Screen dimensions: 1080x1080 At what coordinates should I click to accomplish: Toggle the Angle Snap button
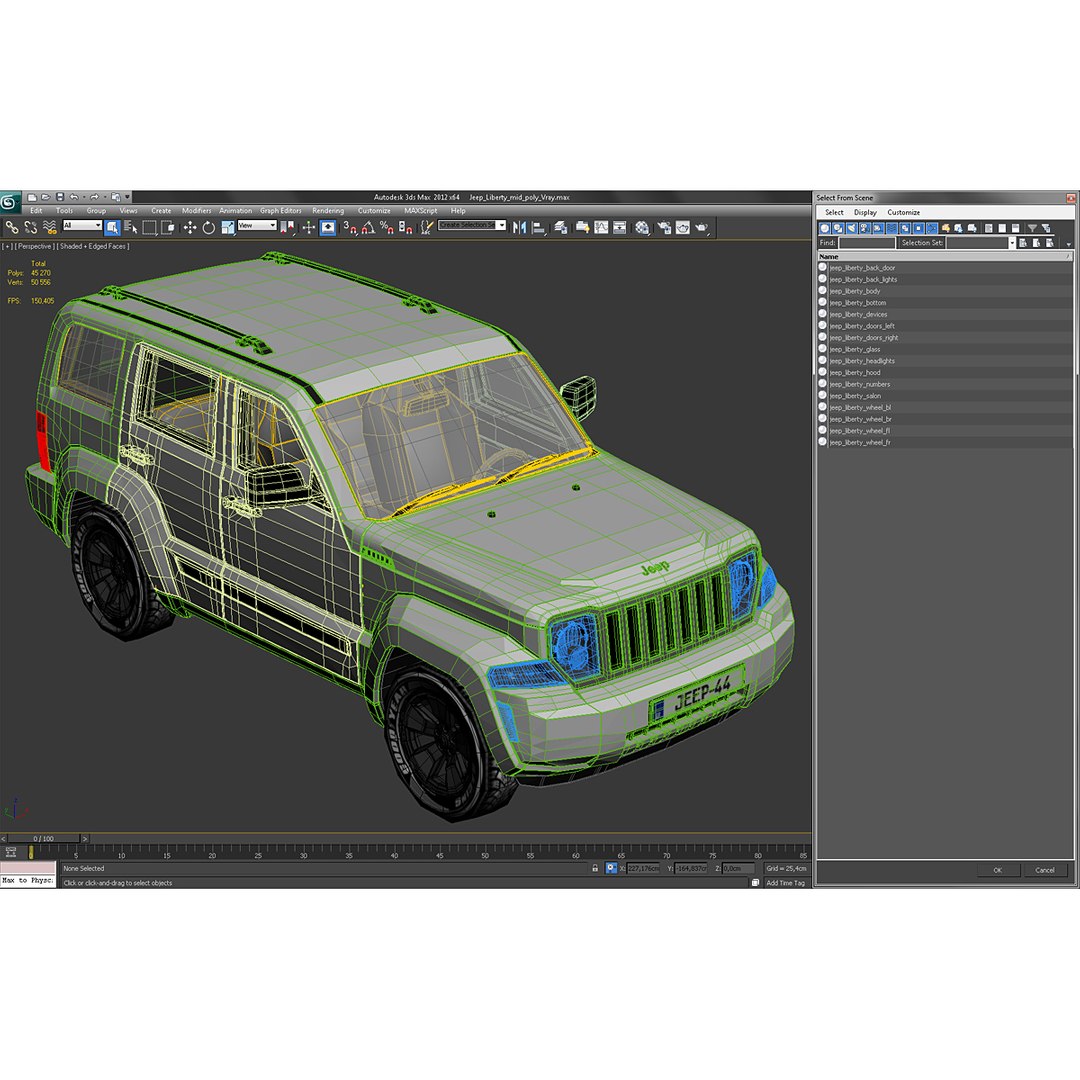[368, 227]
